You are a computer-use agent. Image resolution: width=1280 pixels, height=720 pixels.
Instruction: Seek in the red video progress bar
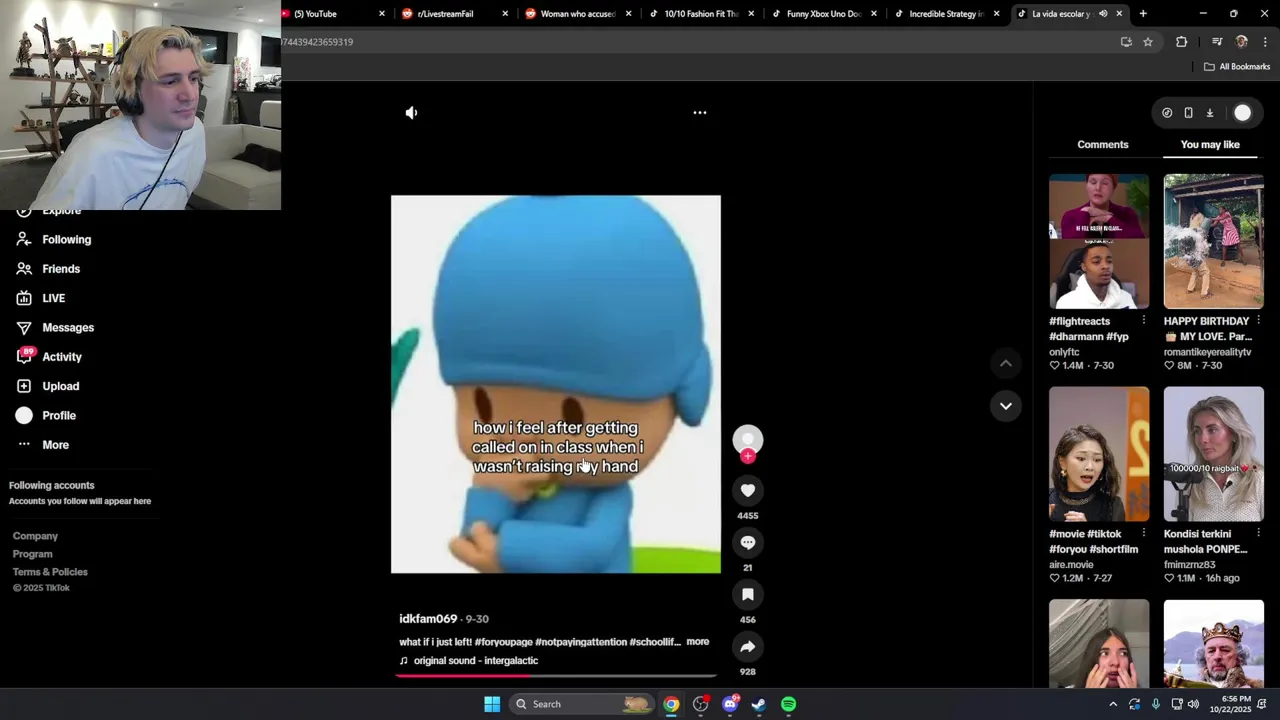pyautogui.click(x=555, y=676)
